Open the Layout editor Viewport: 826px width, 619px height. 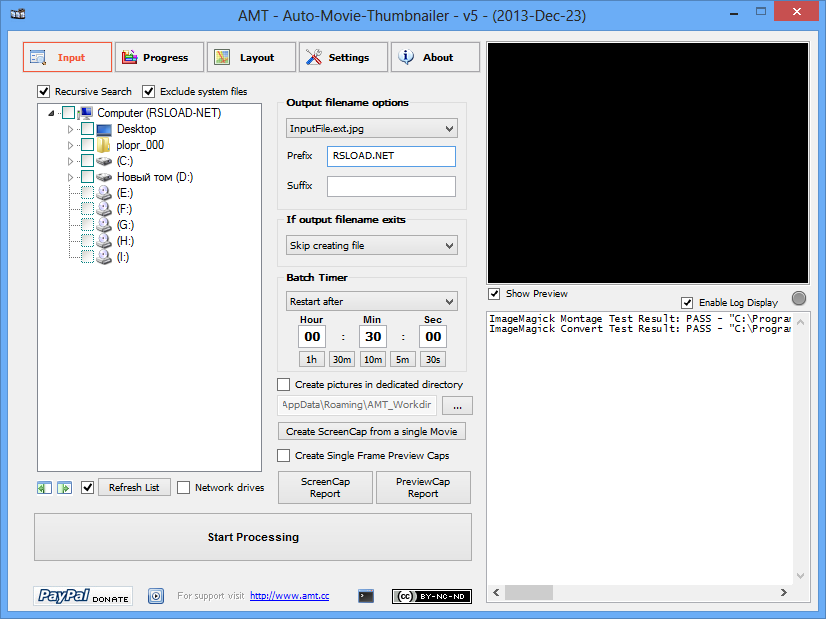click(x=250, y=57)
